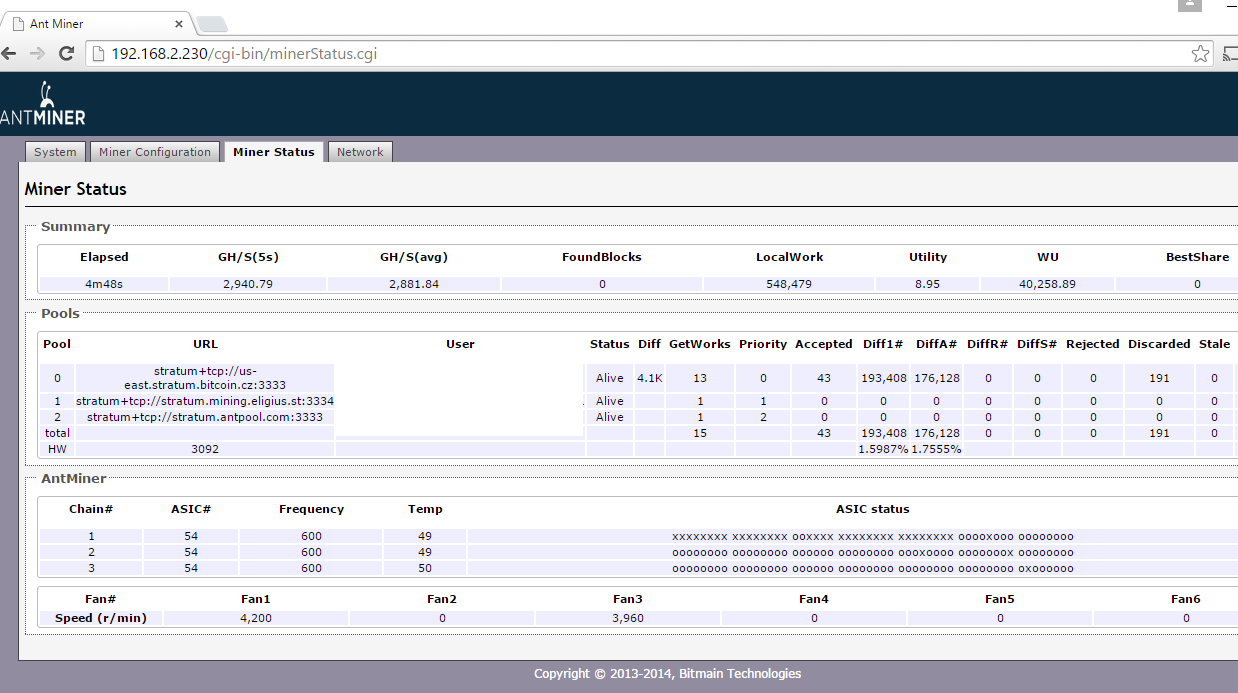Open the System tab
The image size is (1238, 693).
55,152
